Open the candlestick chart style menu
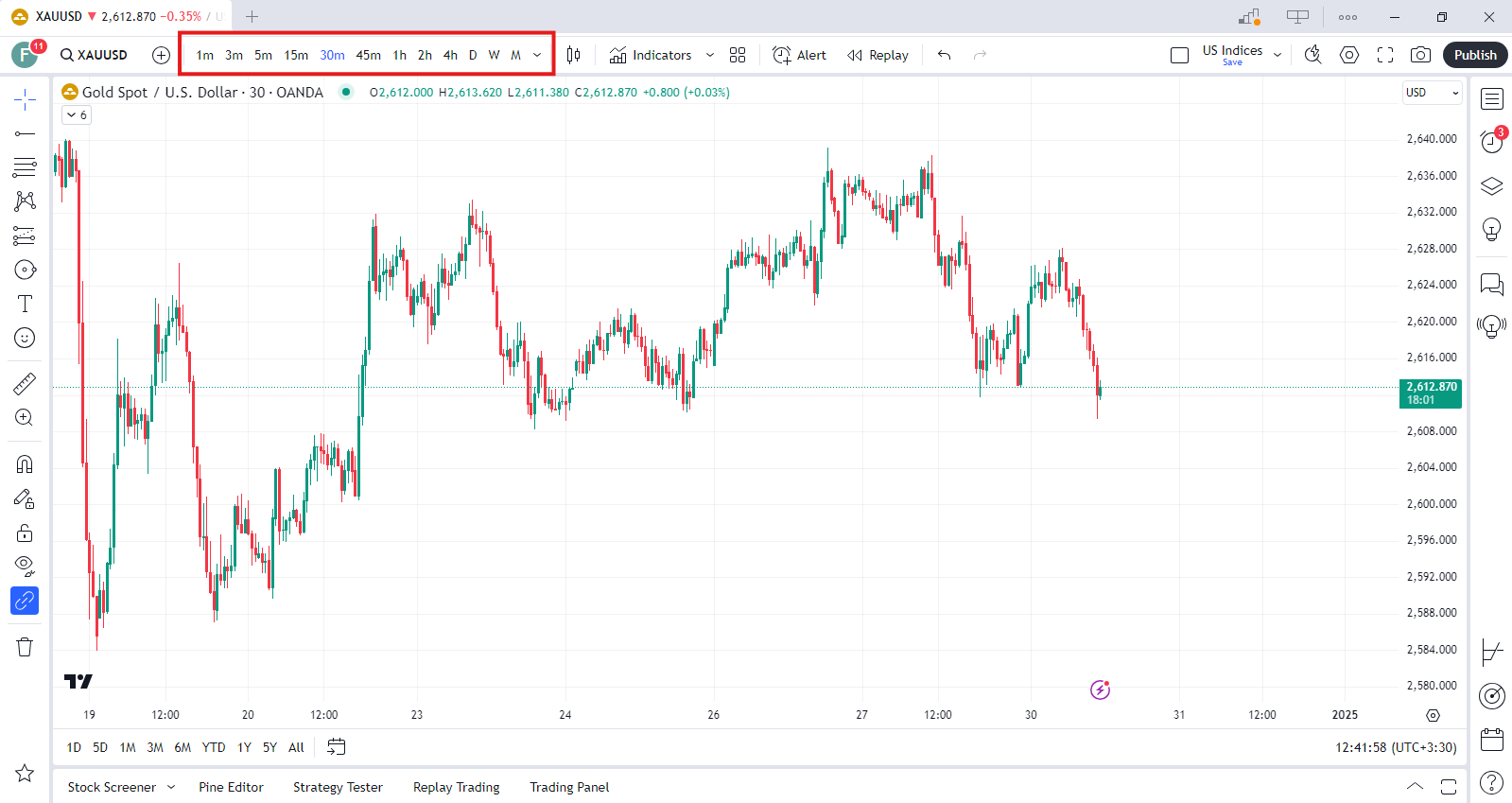 tap(573, 55)
